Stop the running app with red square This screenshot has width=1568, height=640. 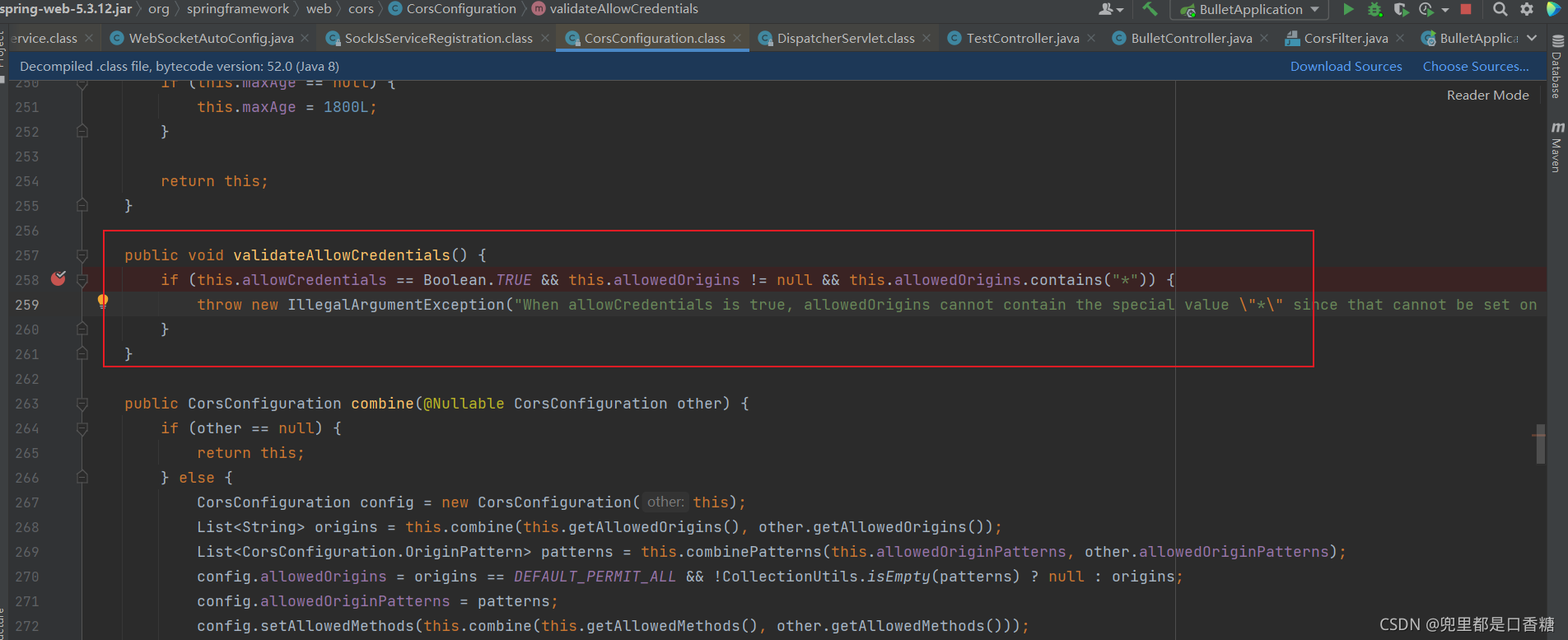tap(1466, 9)
